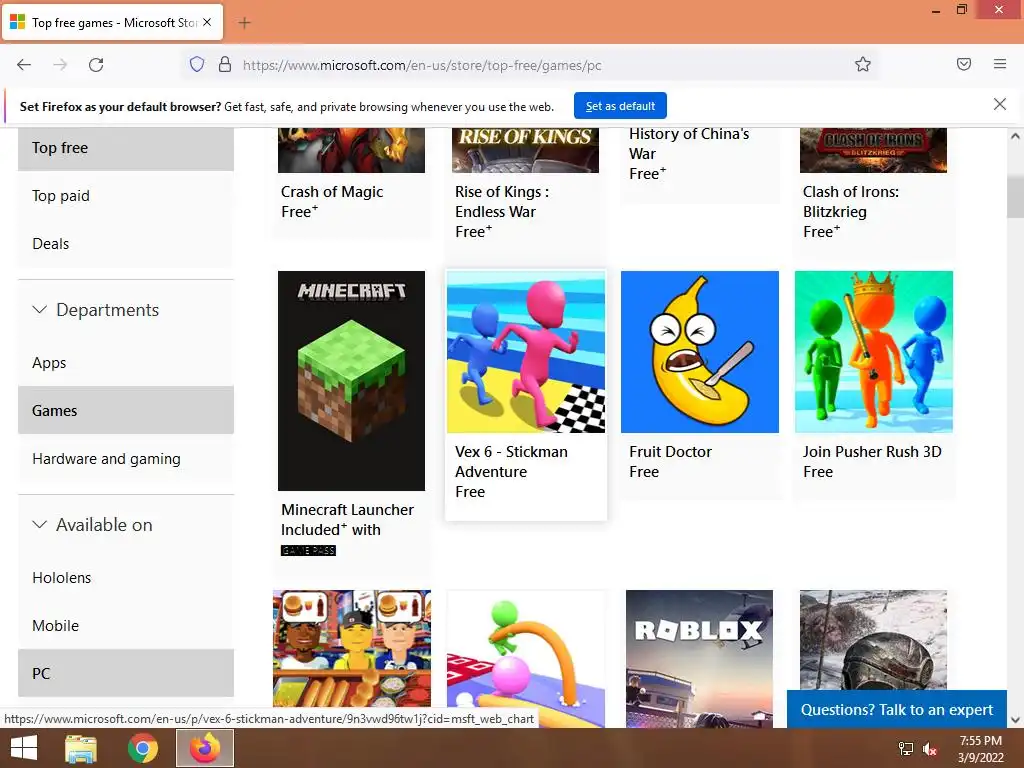Filter by Mobile platform
The width and height of the screenshot is (1024, 768).
point(126,626)
